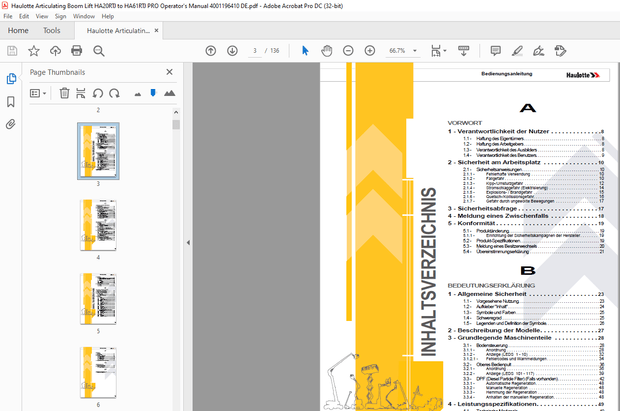Open the Edit menu
The image size is (620, 411).
[x=24, y=16]
